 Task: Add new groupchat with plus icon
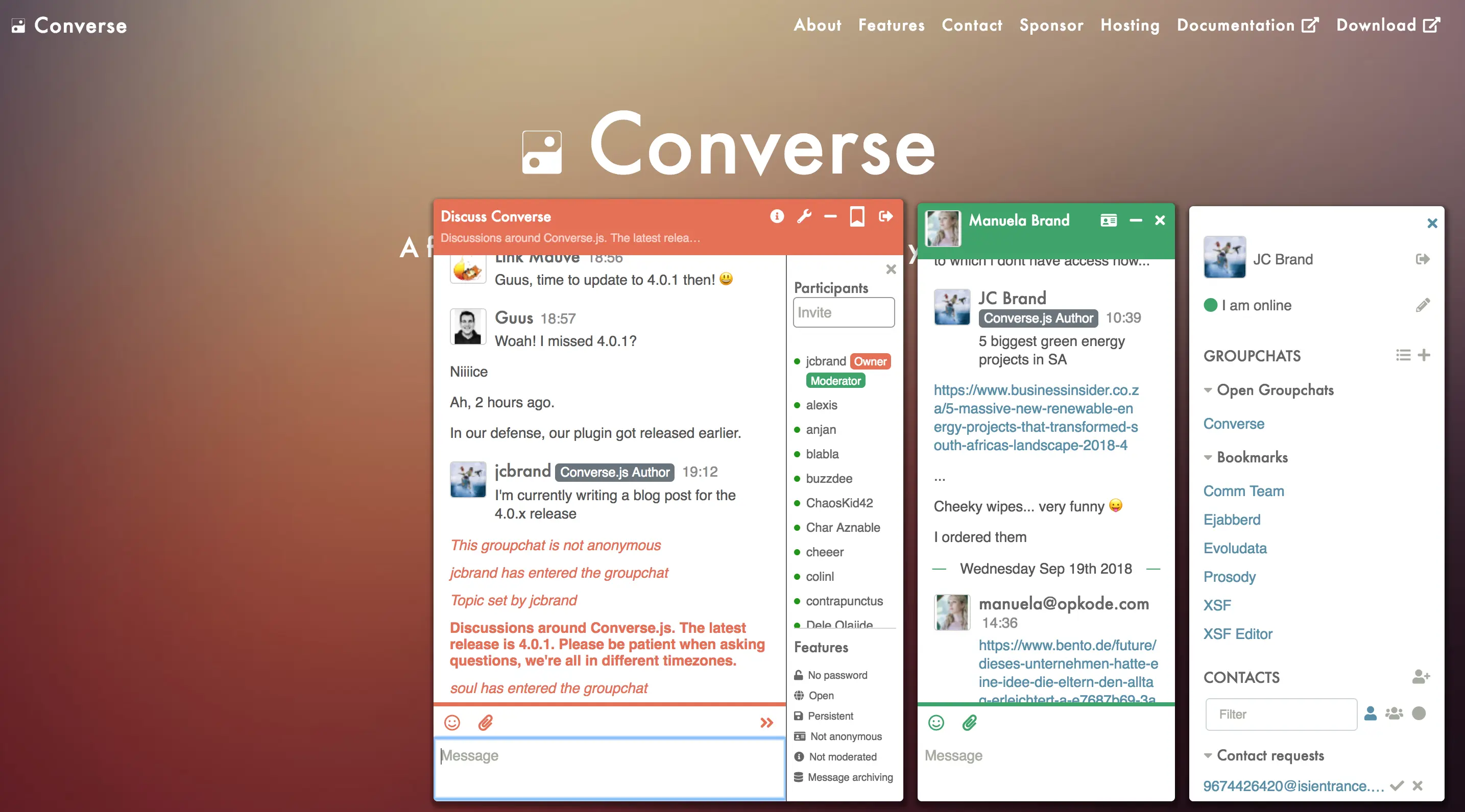click(x=1424, y=355)
